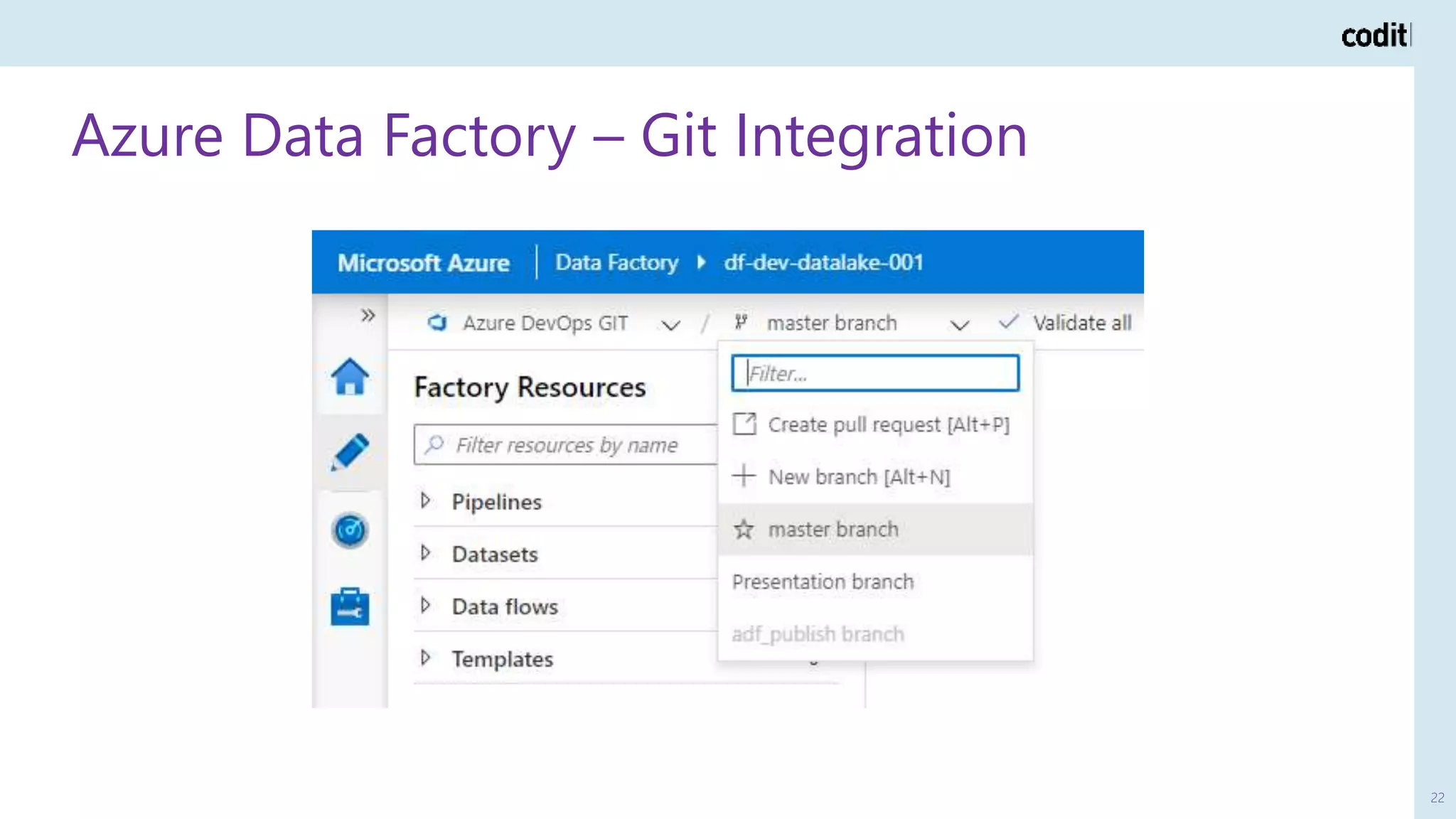Click Filter resources by name field
Image resolution: width=1456 pixels, height=819 pixels.
566,444
